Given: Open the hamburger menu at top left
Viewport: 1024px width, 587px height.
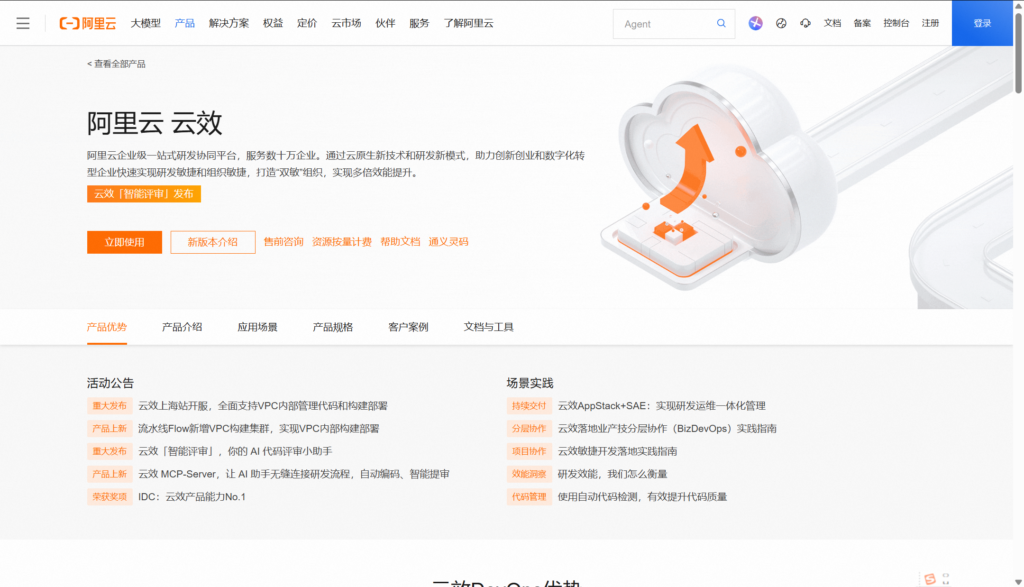Looking at the screenshot, I should (23, 23).
